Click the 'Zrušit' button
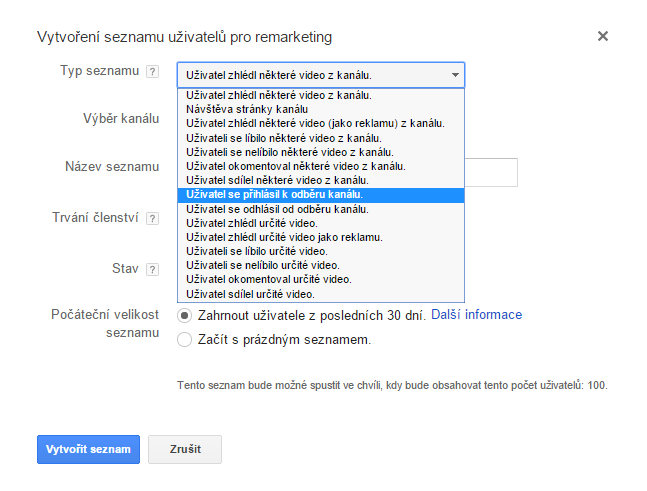The width and height of the screenshot is (647, 491). click(x=185, y=449)
